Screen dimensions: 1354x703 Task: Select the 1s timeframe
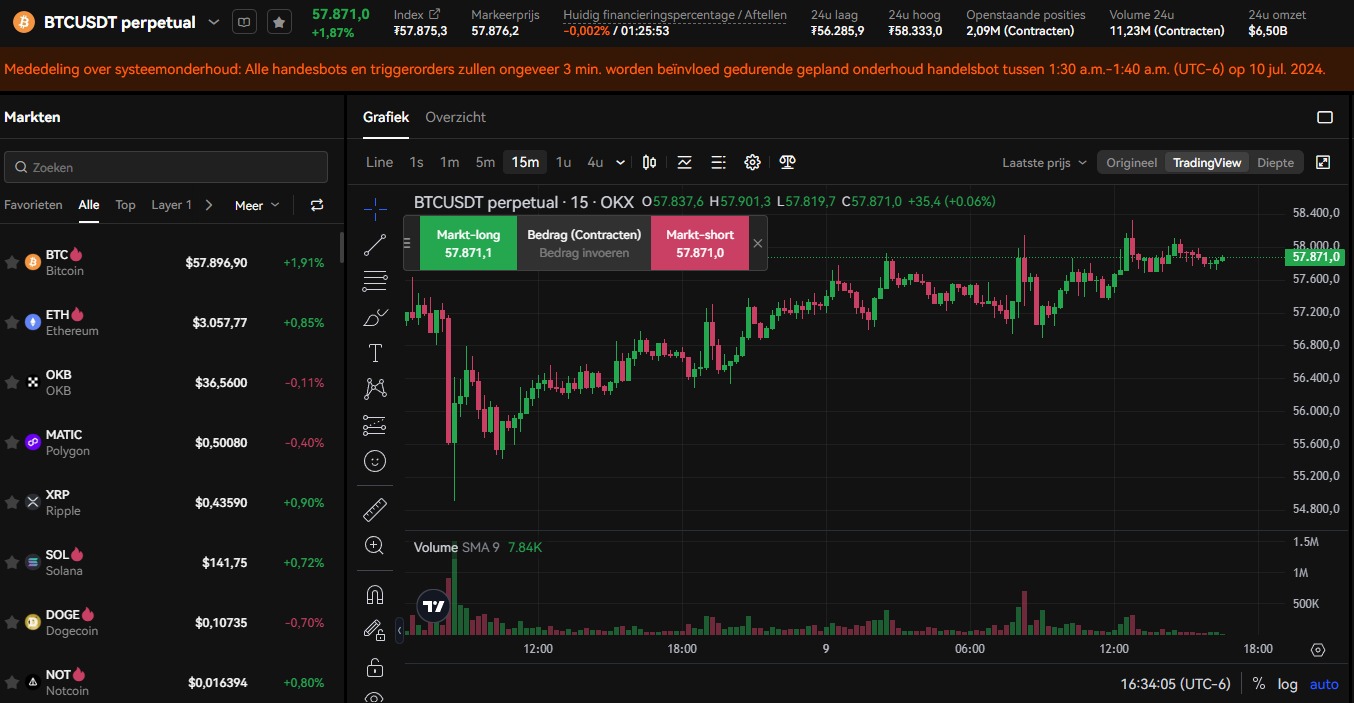point(416,162)
